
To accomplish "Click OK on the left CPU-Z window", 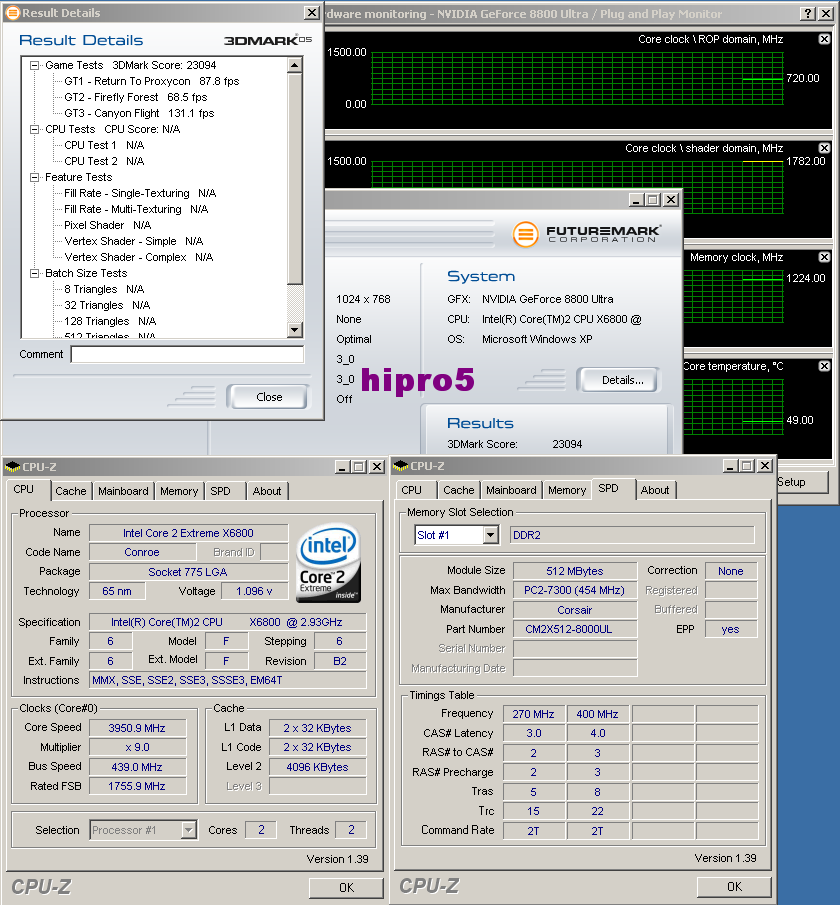I will tap(347, 887).
